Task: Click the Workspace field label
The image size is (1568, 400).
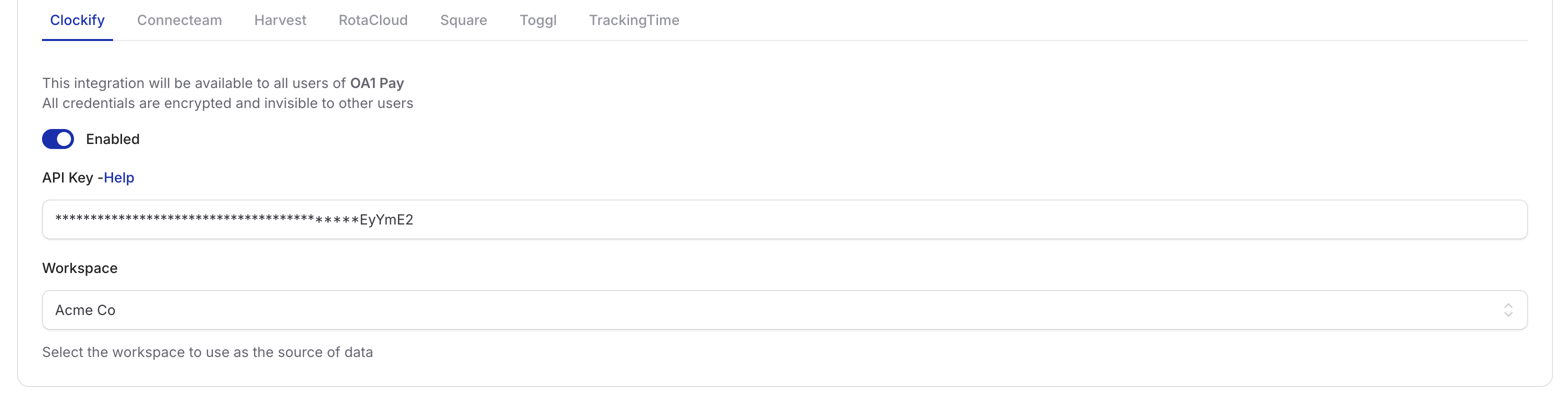Action: pyautogui.click(x=79, y=268)
